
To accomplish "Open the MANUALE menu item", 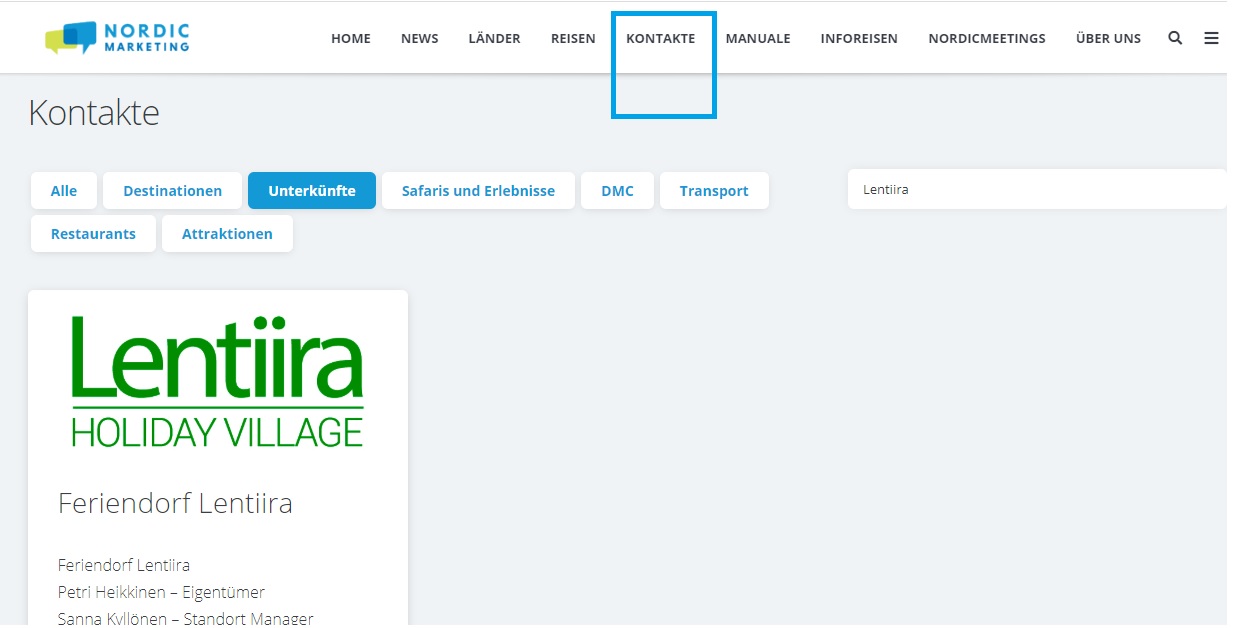I will [758, 38].
